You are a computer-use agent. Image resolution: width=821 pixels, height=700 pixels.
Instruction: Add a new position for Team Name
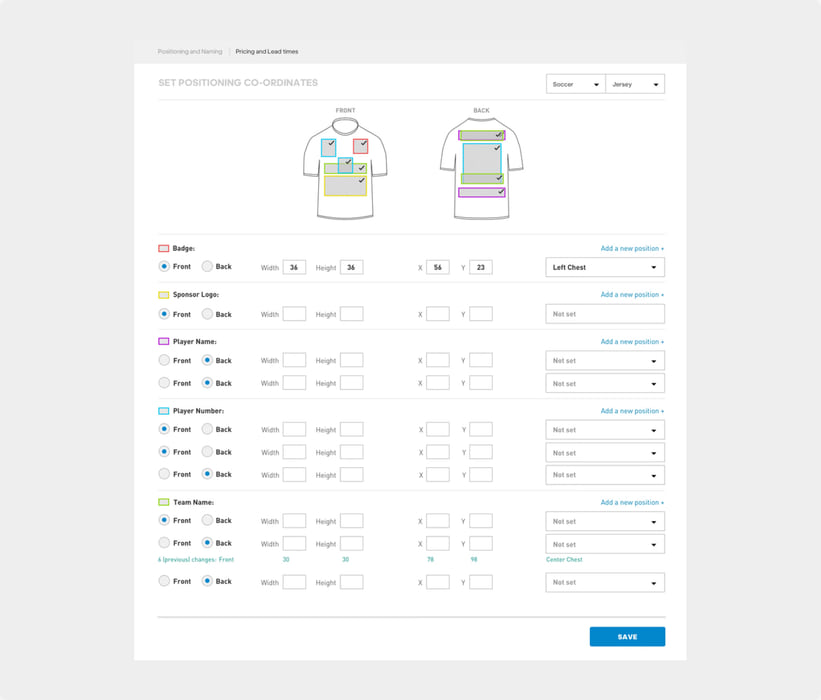tap(632, 502)
